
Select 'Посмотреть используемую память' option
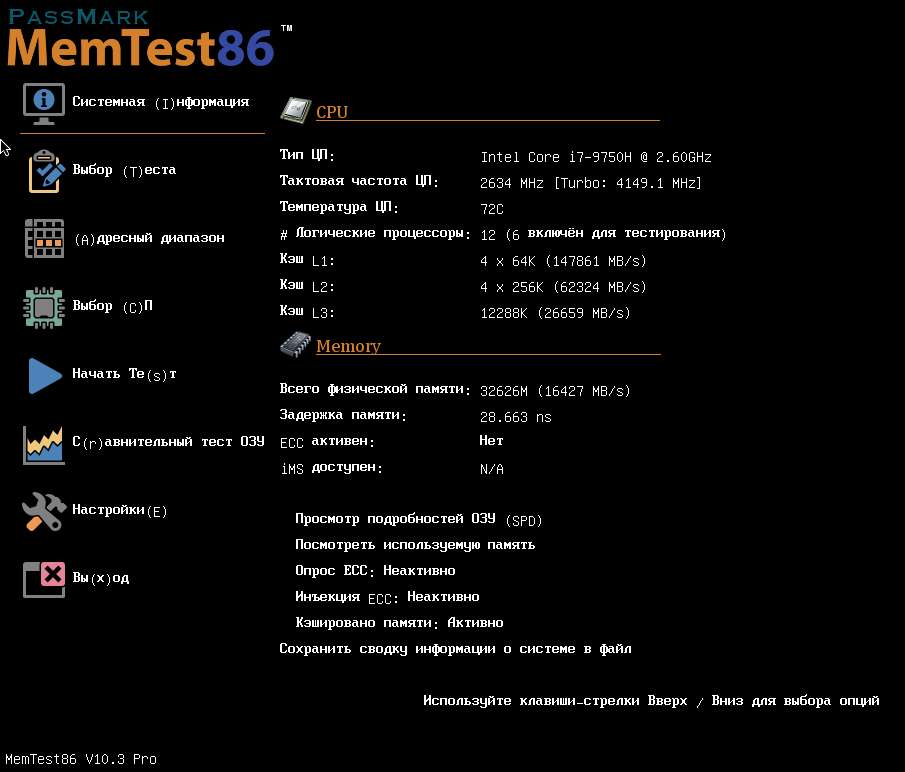pyautogui.click(x=415, y=545)
